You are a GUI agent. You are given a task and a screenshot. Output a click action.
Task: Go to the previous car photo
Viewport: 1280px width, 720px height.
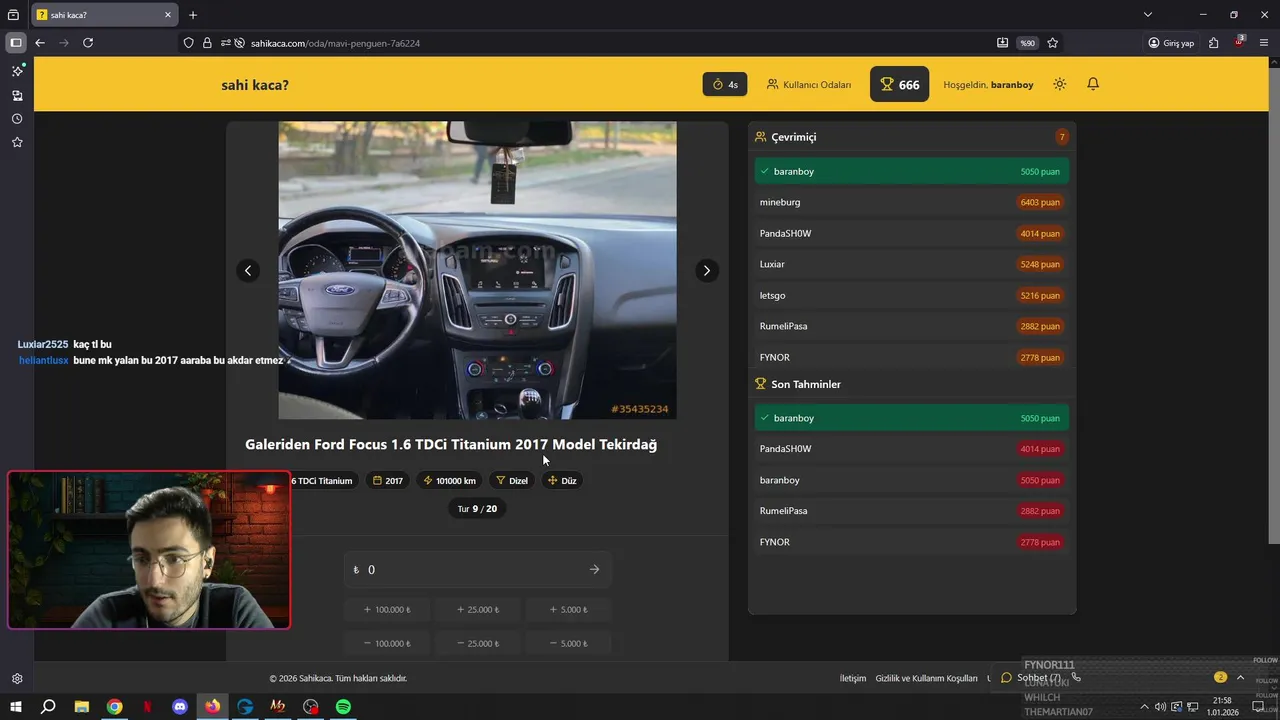248,270
